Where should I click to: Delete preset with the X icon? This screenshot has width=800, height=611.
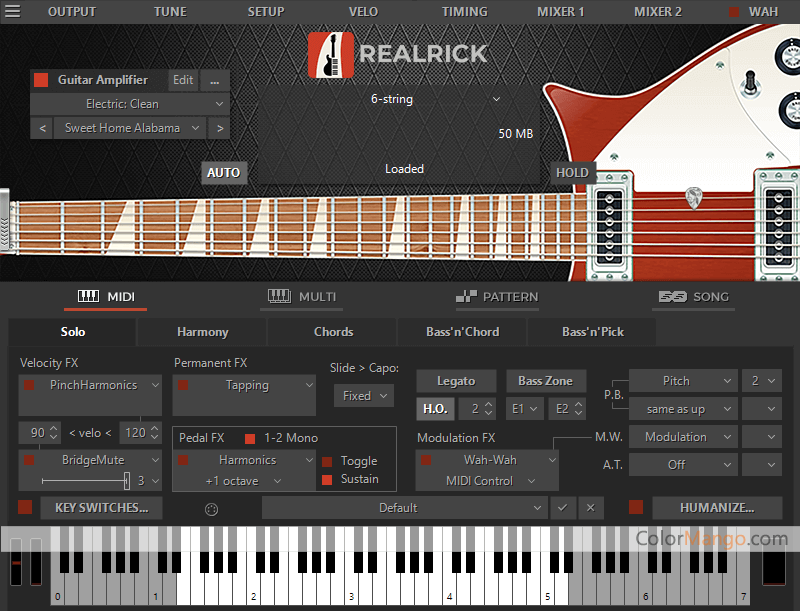pyautogui.click(x=590, y=508)
